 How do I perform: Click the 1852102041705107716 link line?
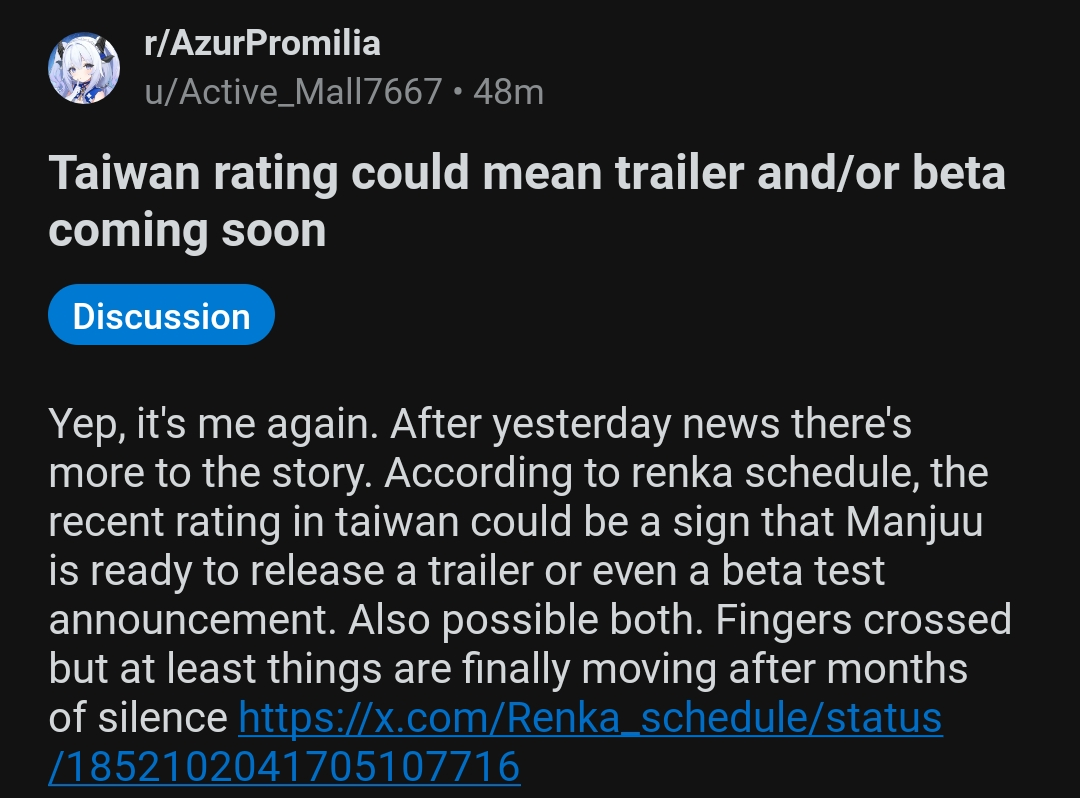284,767
